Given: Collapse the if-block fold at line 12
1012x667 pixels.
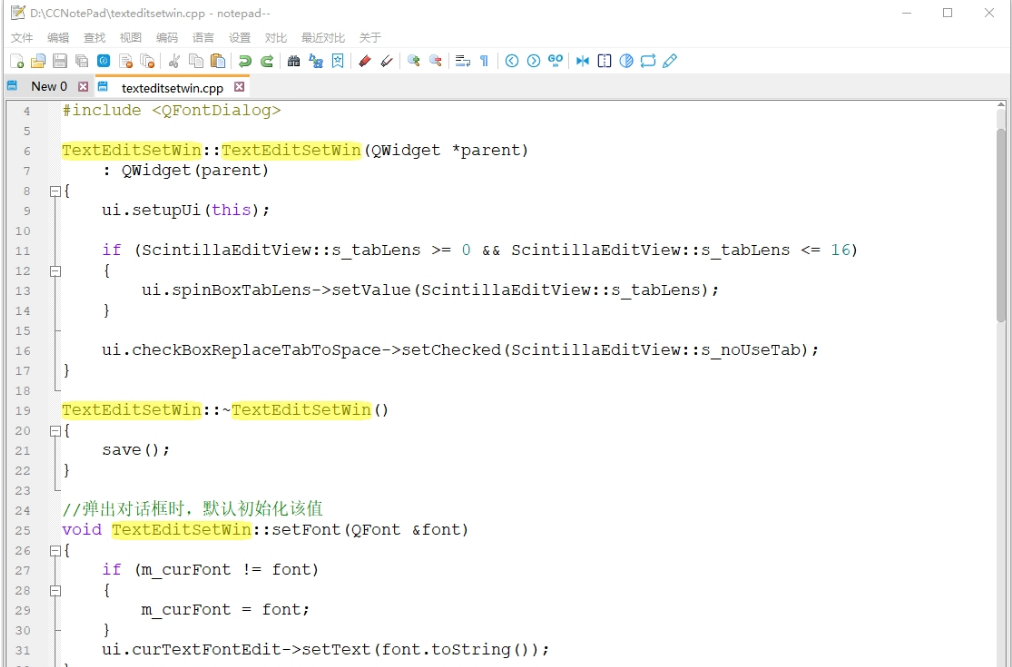Looking at the screenshot, I should pyautogui.click(x=56, y=271).
